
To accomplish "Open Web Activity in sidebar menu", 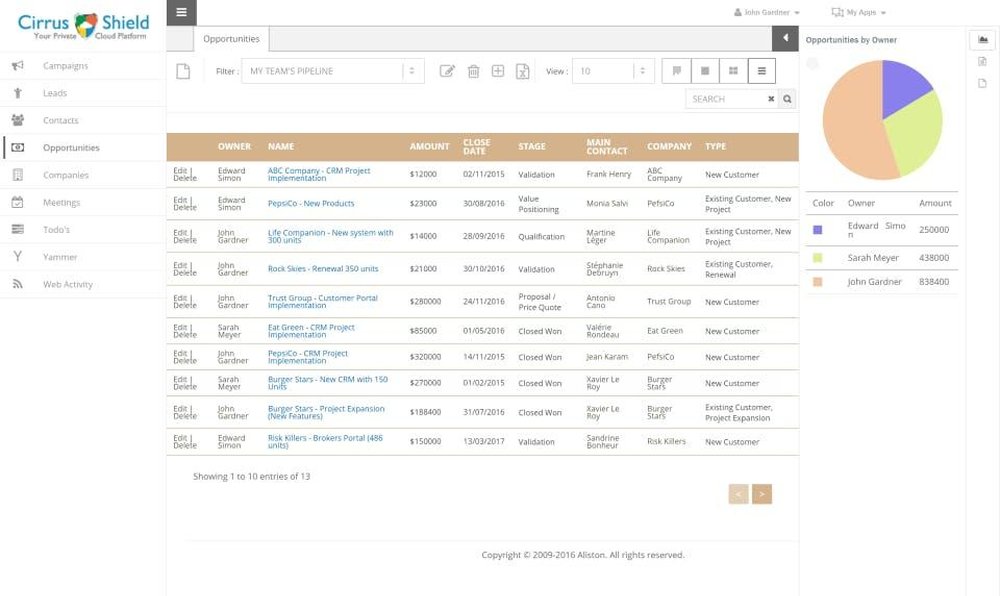I will tap(68, 284).
